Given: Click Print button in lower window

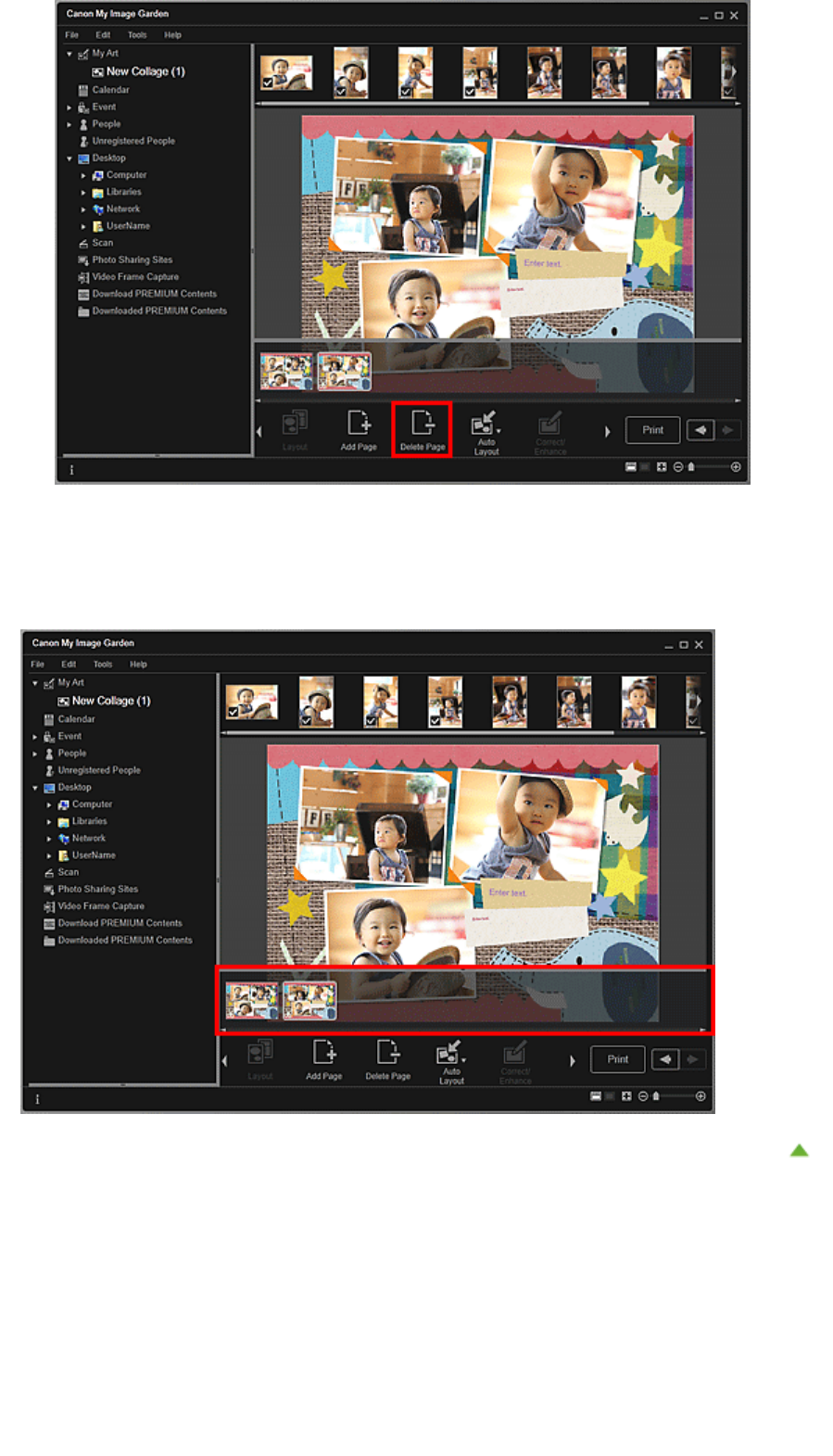Looking at the screenshot, I should (x=618, y=1059).
